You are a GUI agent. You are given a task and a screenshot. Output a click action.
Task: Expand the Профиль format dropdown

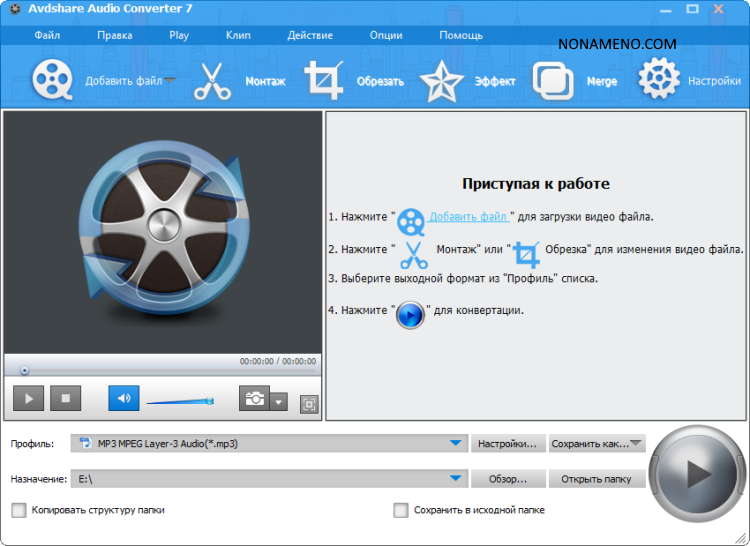(x=457, y=443)
